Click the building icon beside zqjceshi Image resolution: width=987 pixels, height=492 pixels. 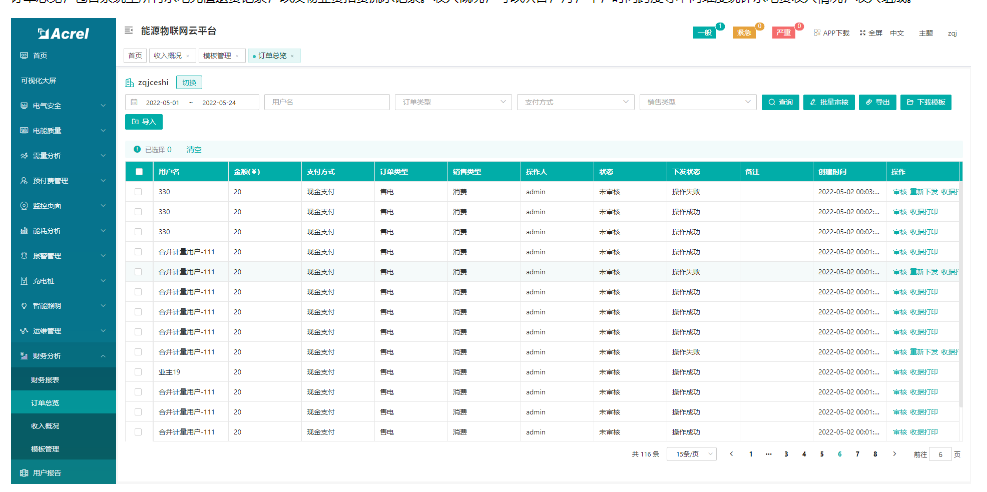pyautogui.click(x=130, y=82)
